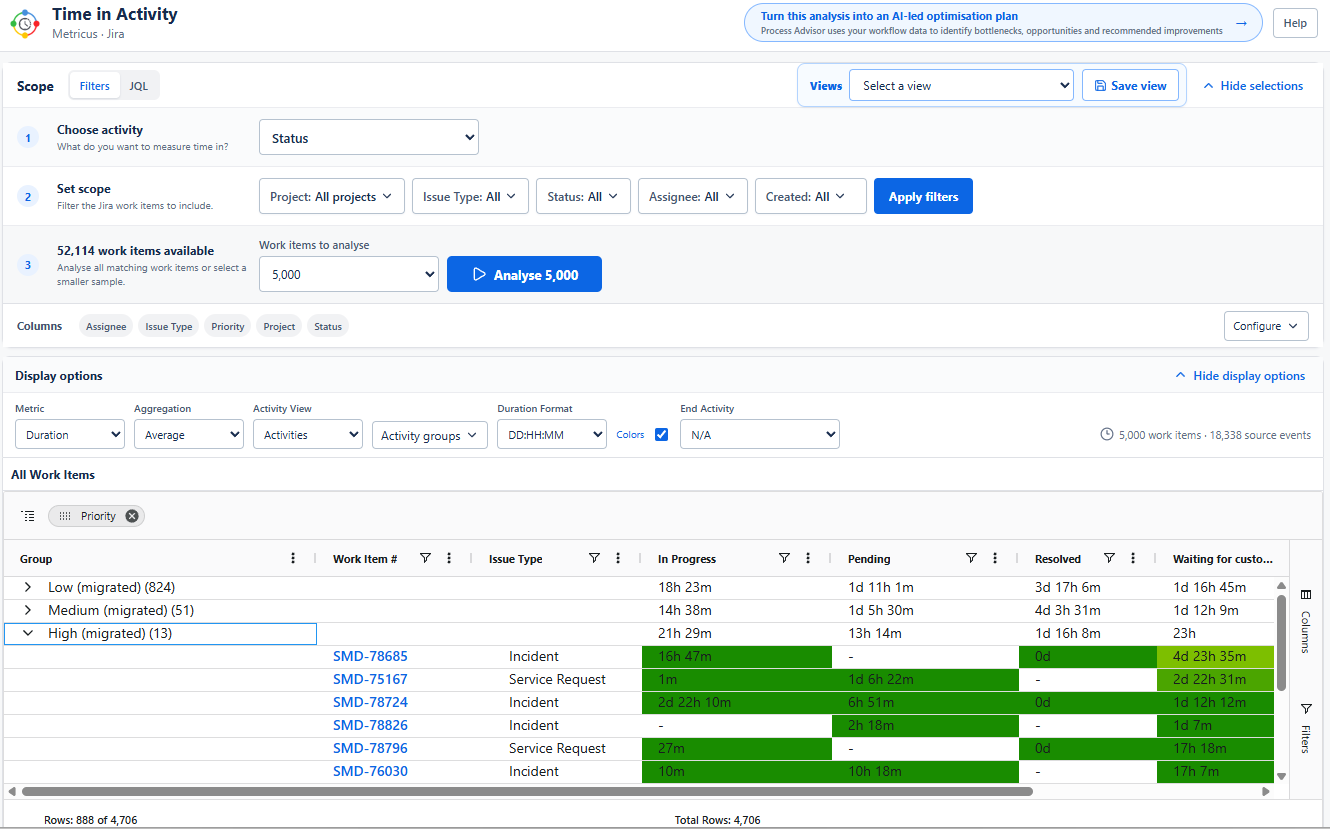This screenshot has height=829, width=1330.
Task: Open the Columns side panel
Action: [1306, 621]
